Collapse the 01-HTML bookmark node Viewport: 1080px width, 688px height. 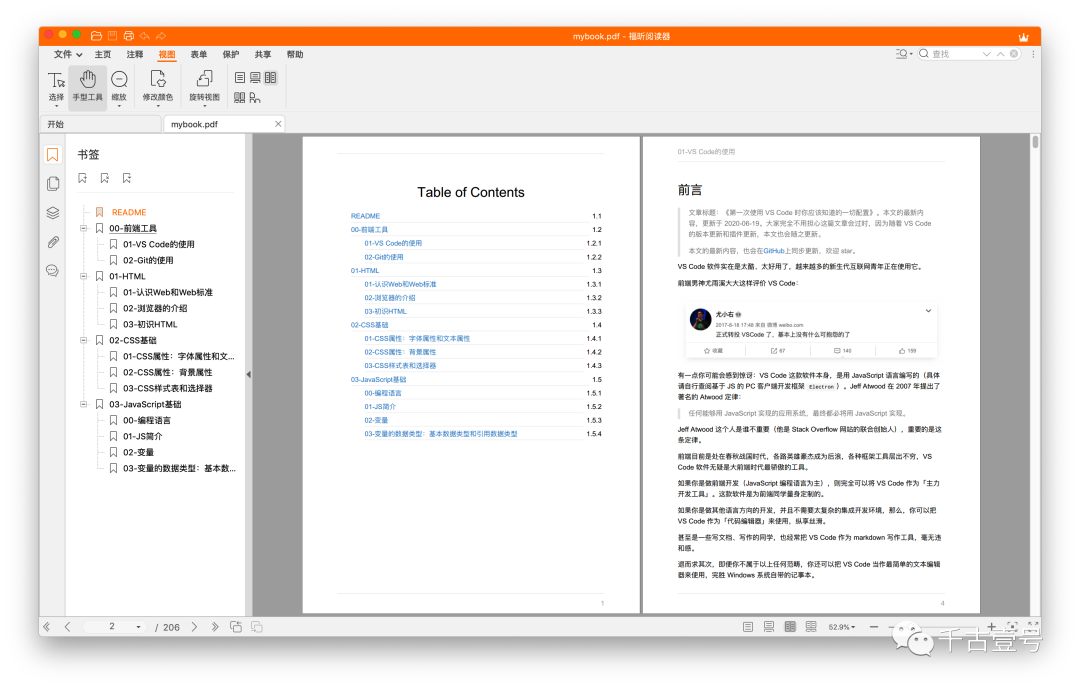coord(83,276)
